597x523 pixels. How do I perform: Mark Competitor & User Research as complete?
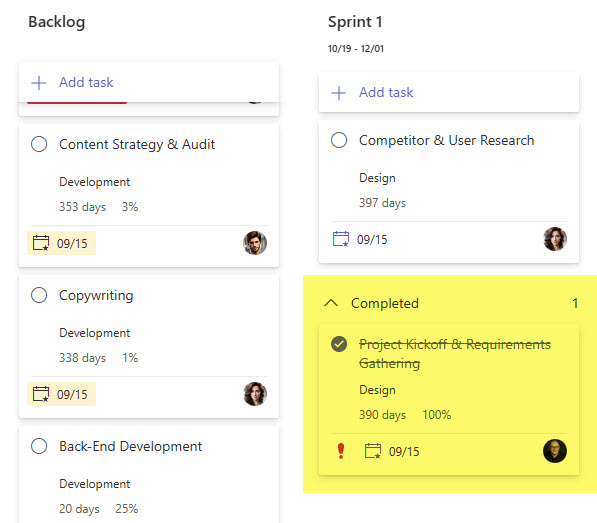(x=339, y=140)
